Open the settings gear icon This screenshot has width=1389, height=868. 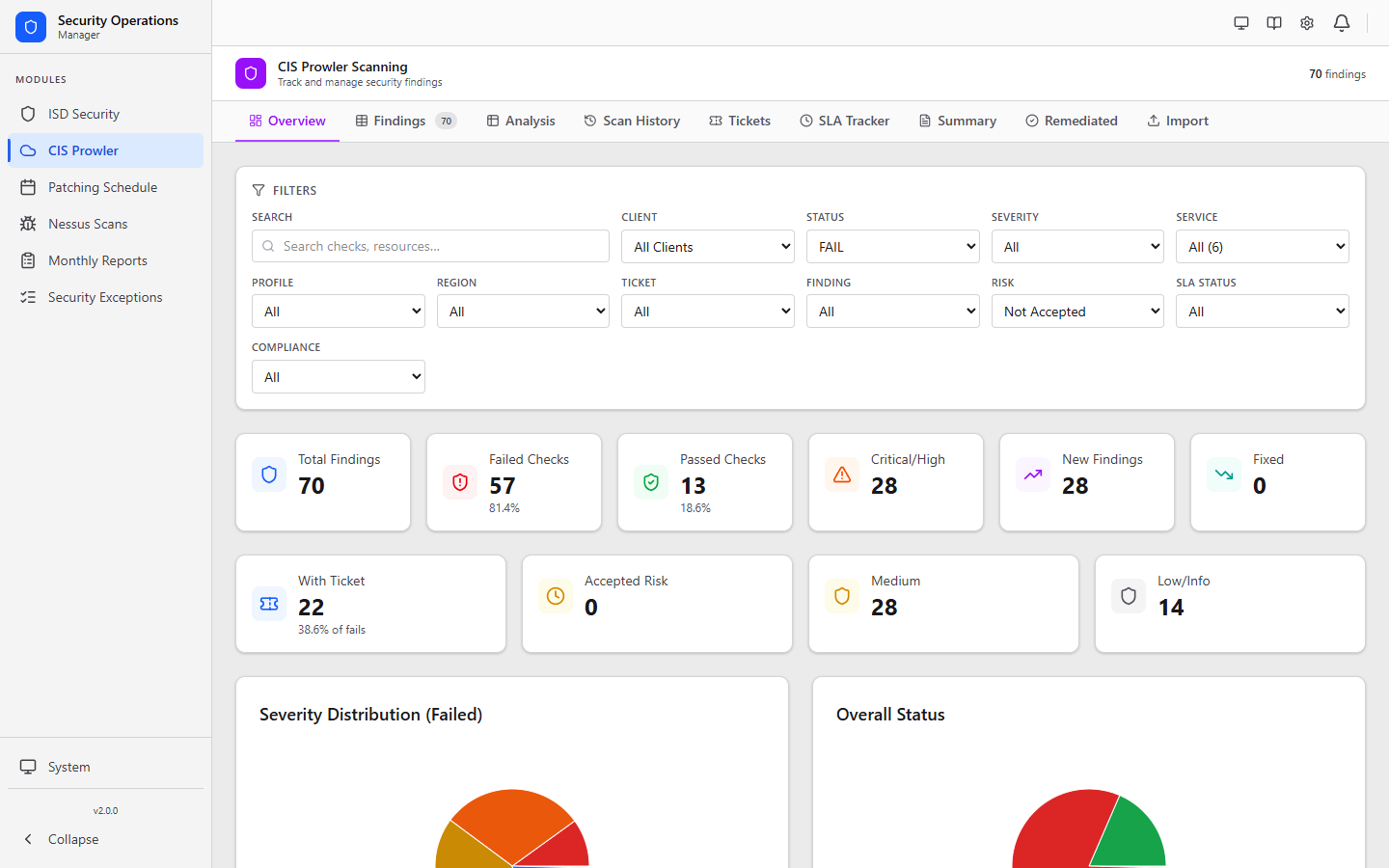(x=1307, y=23)
